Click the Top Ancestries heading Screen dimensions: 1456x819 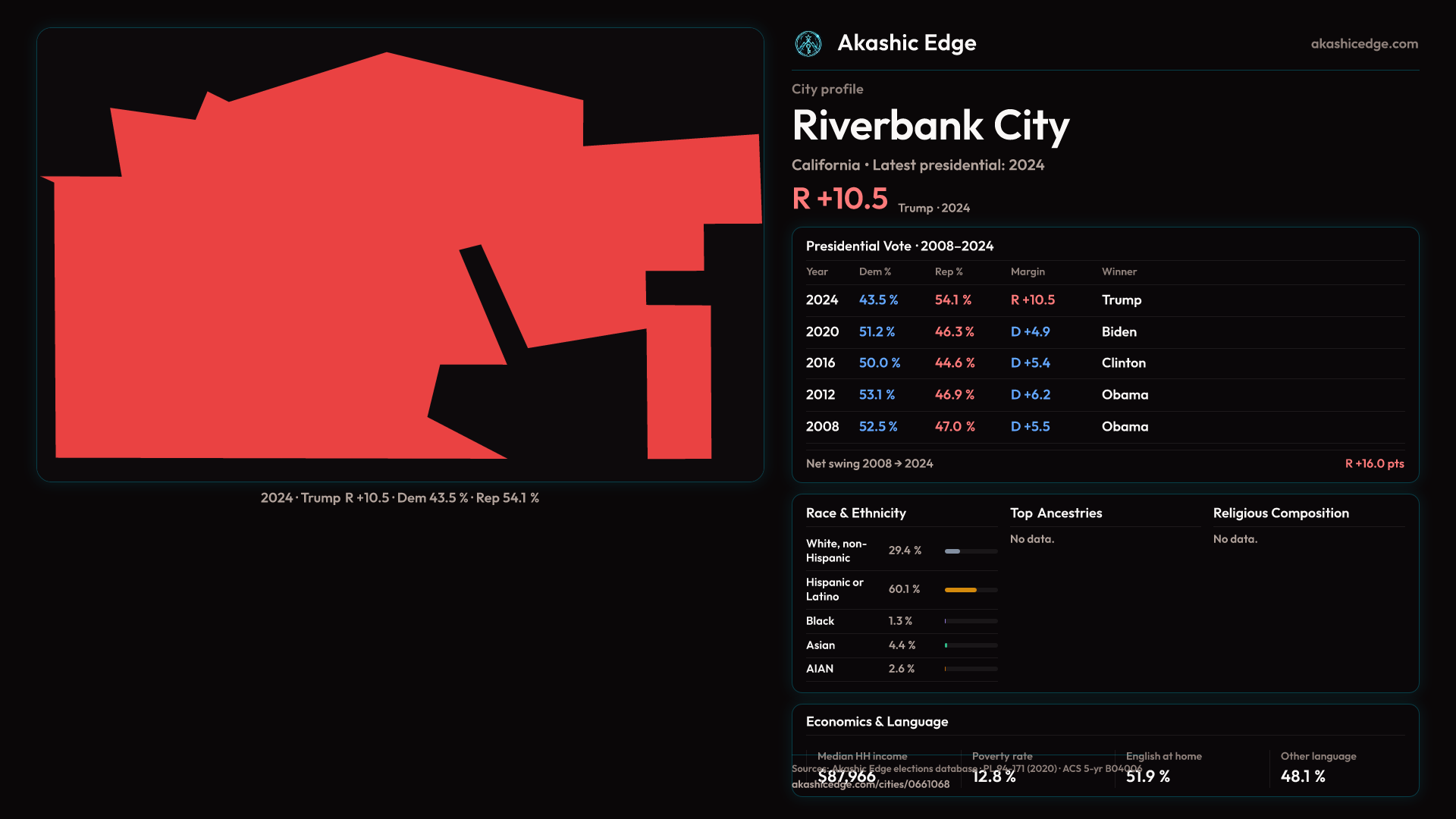[x=1056, y=513]
